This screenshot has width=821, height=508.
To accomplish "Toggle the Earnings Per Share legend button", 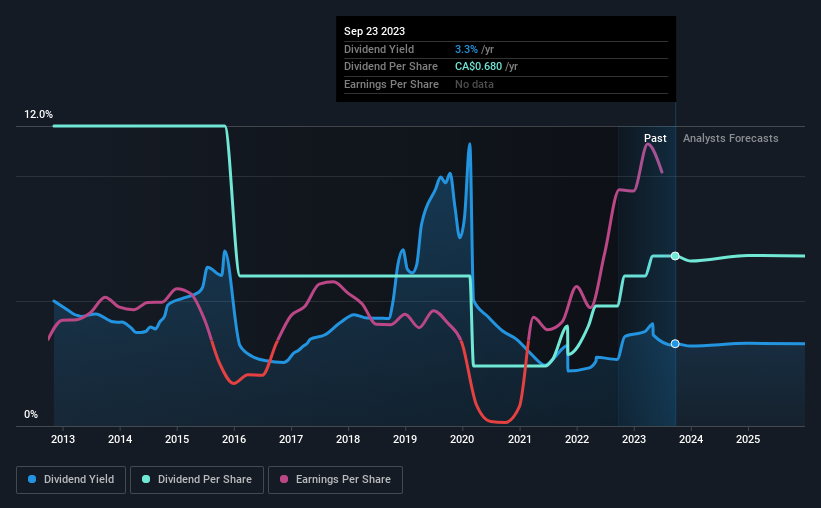I will click(336, 480).
